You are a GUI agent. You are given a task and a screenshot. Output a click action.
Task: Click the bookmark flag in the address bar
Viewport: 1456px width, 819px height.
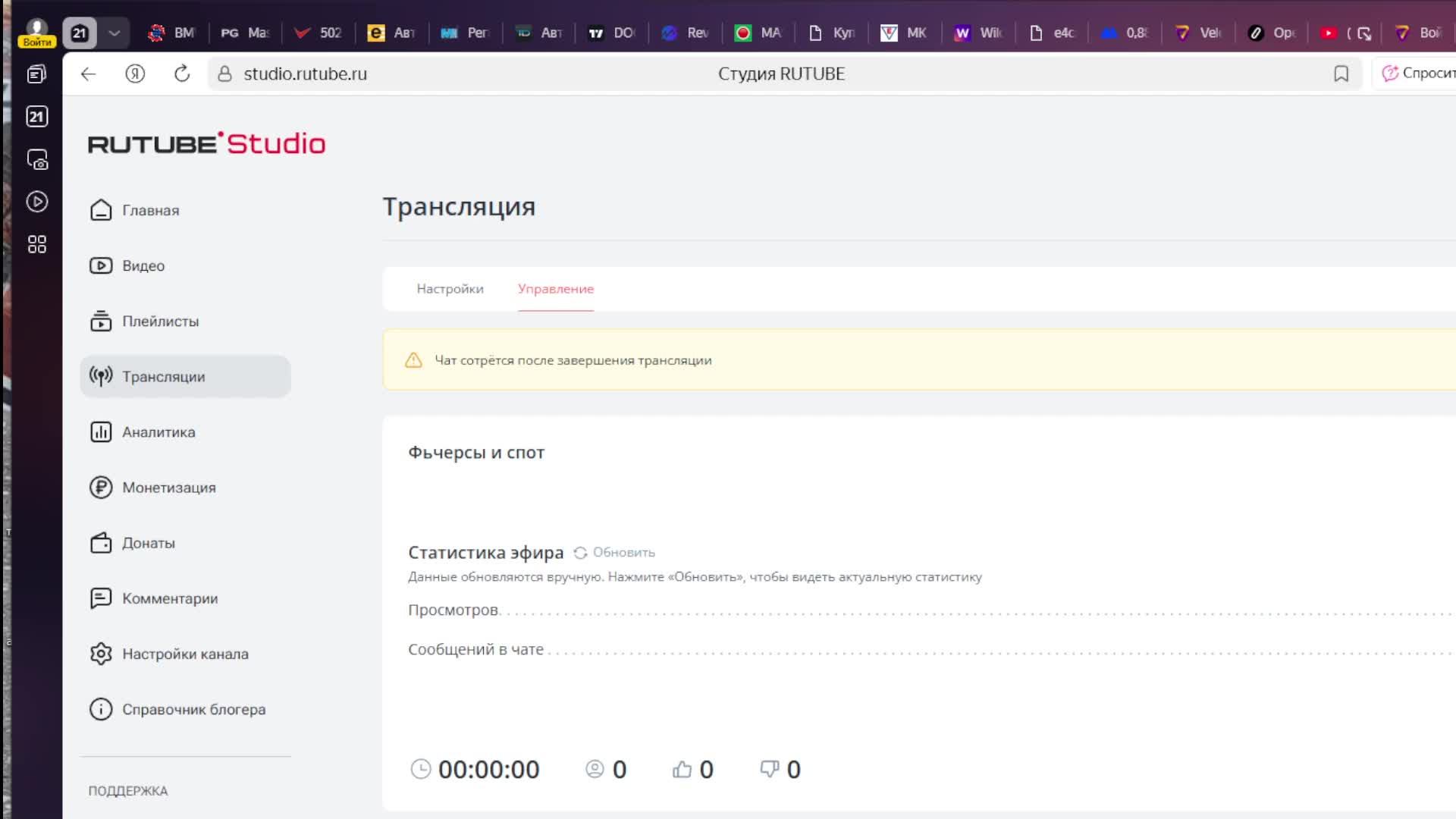tap(1341, 74)
